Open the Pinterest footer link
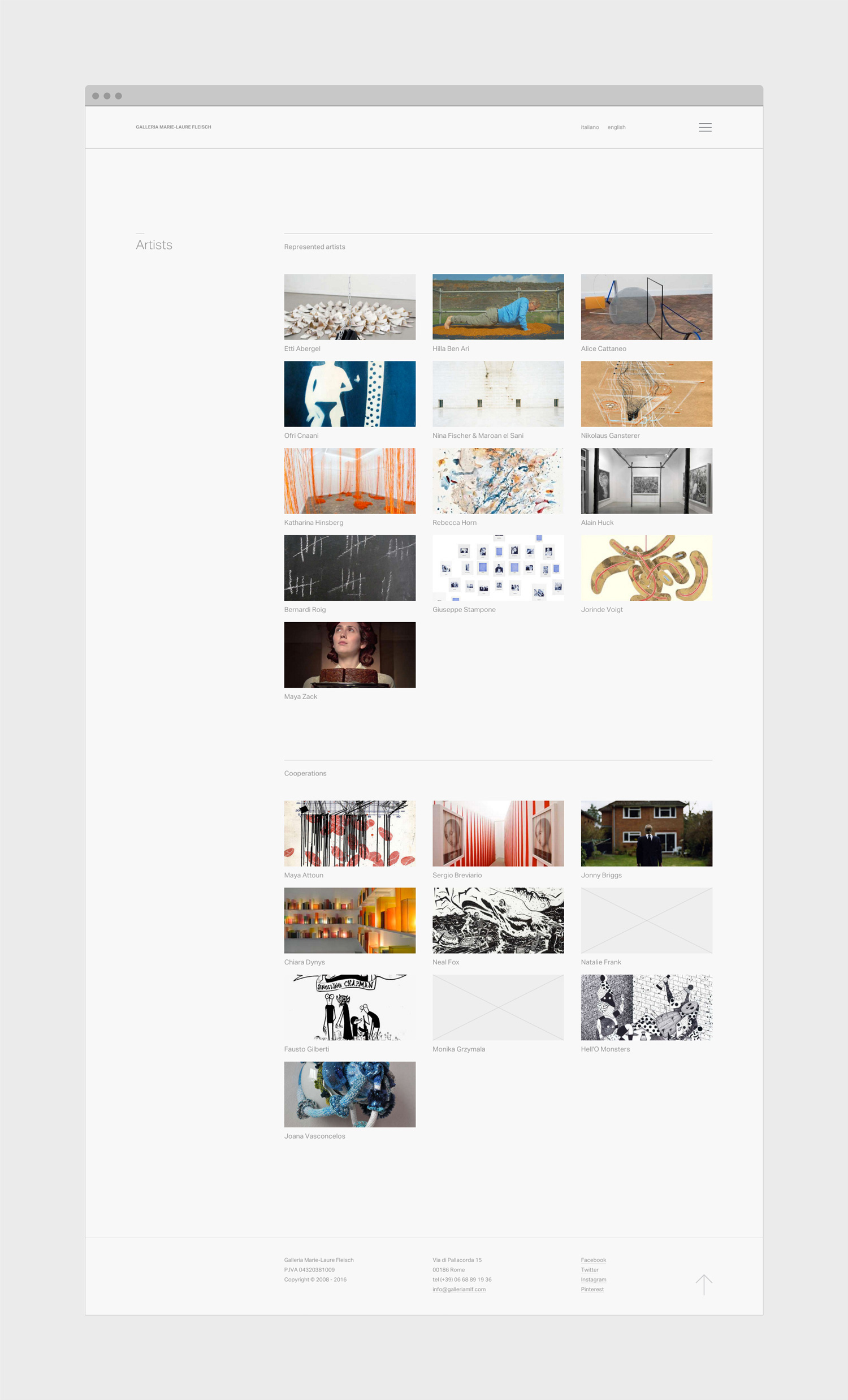 (x=592, y=1289)
